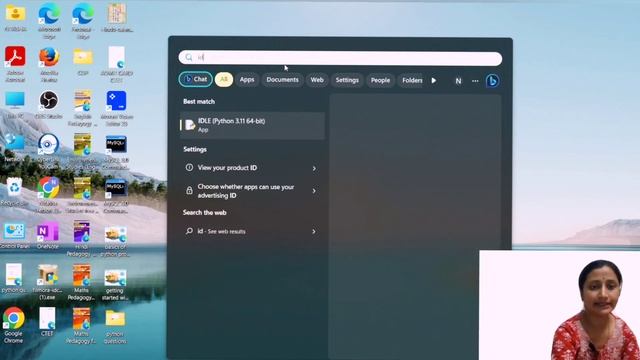Expand the See web results chevron
Image resolution: width=640 pixels, height=360 pixels.
314,231
